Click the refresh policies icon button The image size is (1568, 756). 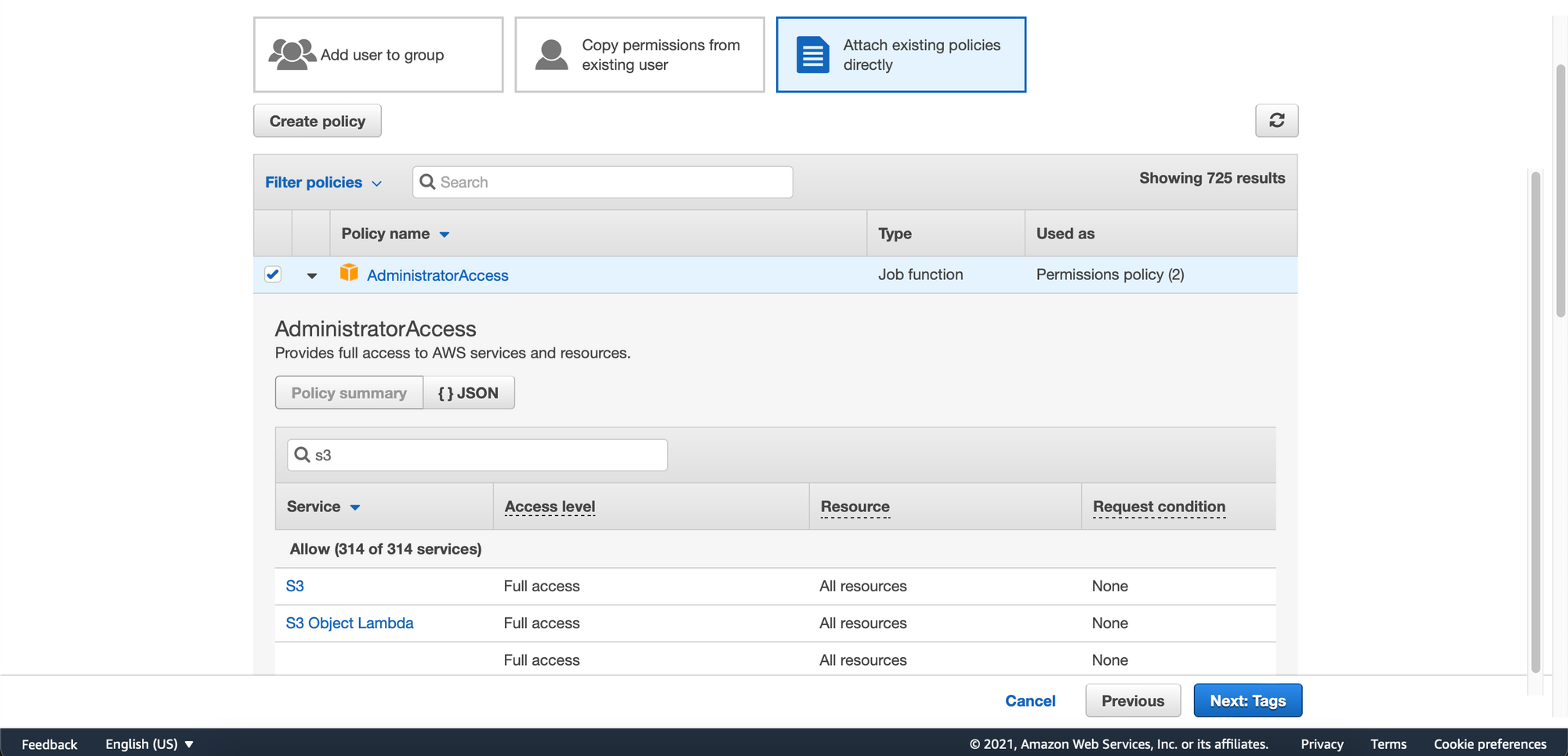pyautogui.click(x=1276, y=120)
